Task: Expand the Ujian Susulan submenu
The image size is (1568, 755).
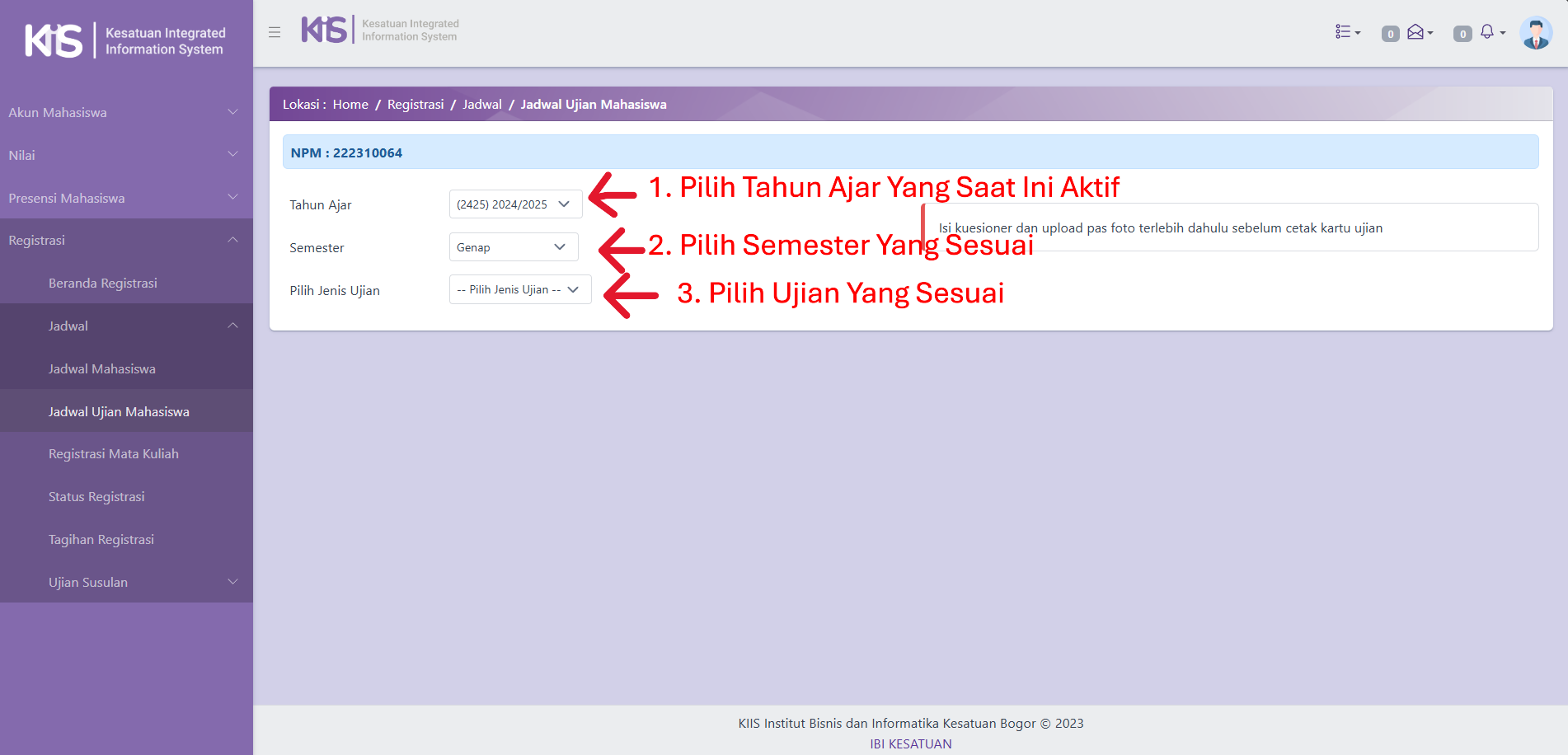Action: [x=140, y=583]
